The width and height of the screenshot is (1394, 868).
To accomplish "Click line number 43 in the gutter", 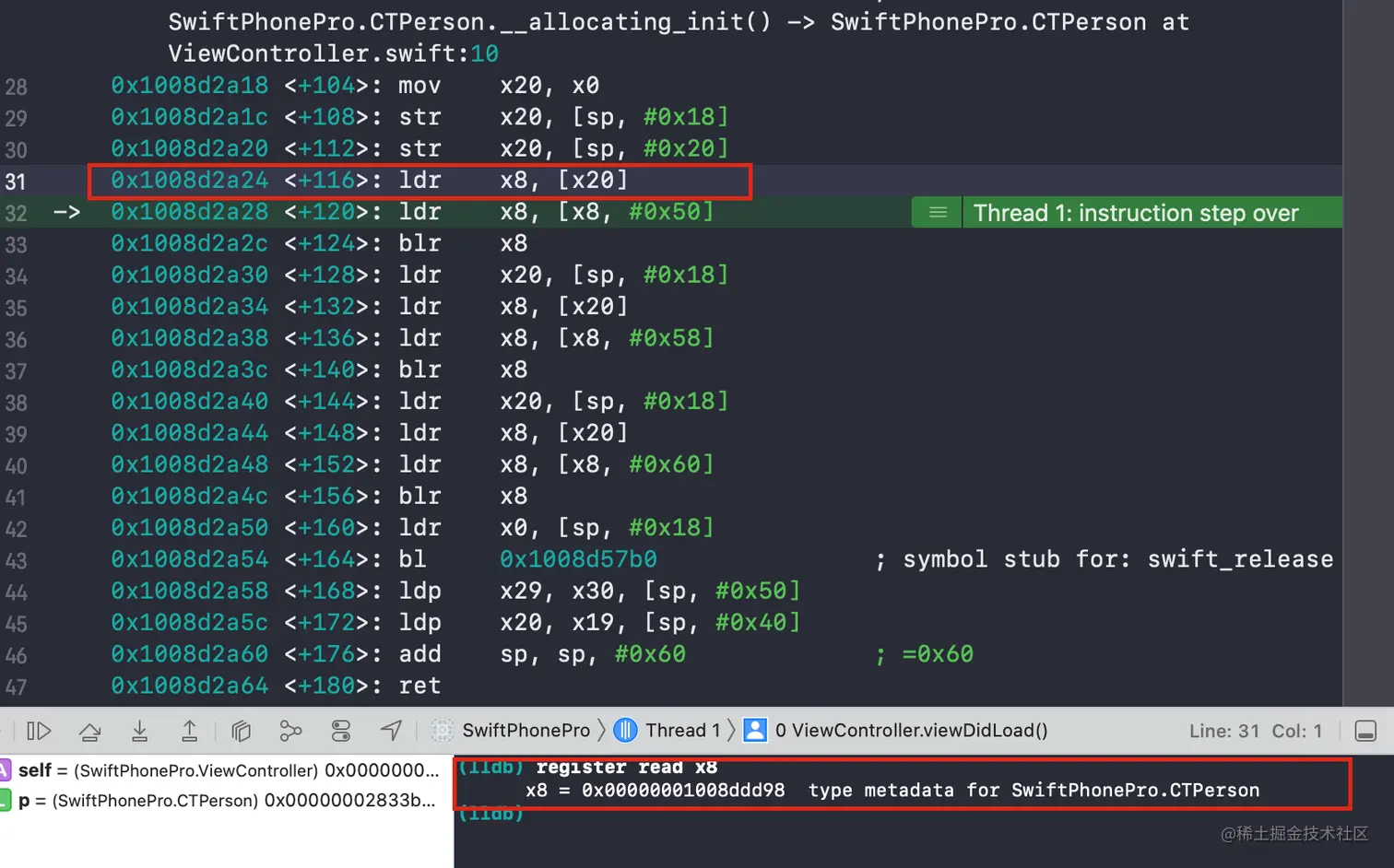I will pyautogui.click(x=17, y=561).
